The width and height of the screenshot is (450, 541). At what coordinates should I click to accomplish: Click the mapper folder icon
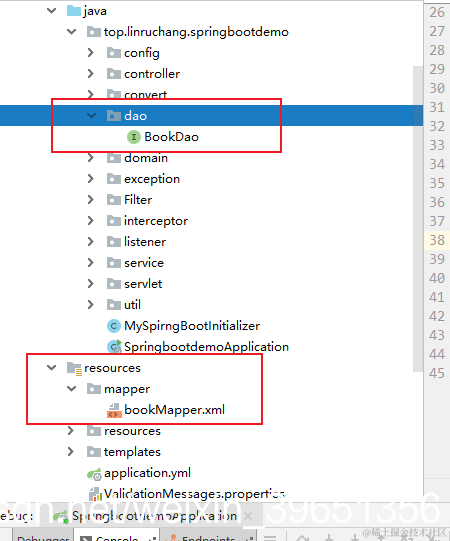94,389
